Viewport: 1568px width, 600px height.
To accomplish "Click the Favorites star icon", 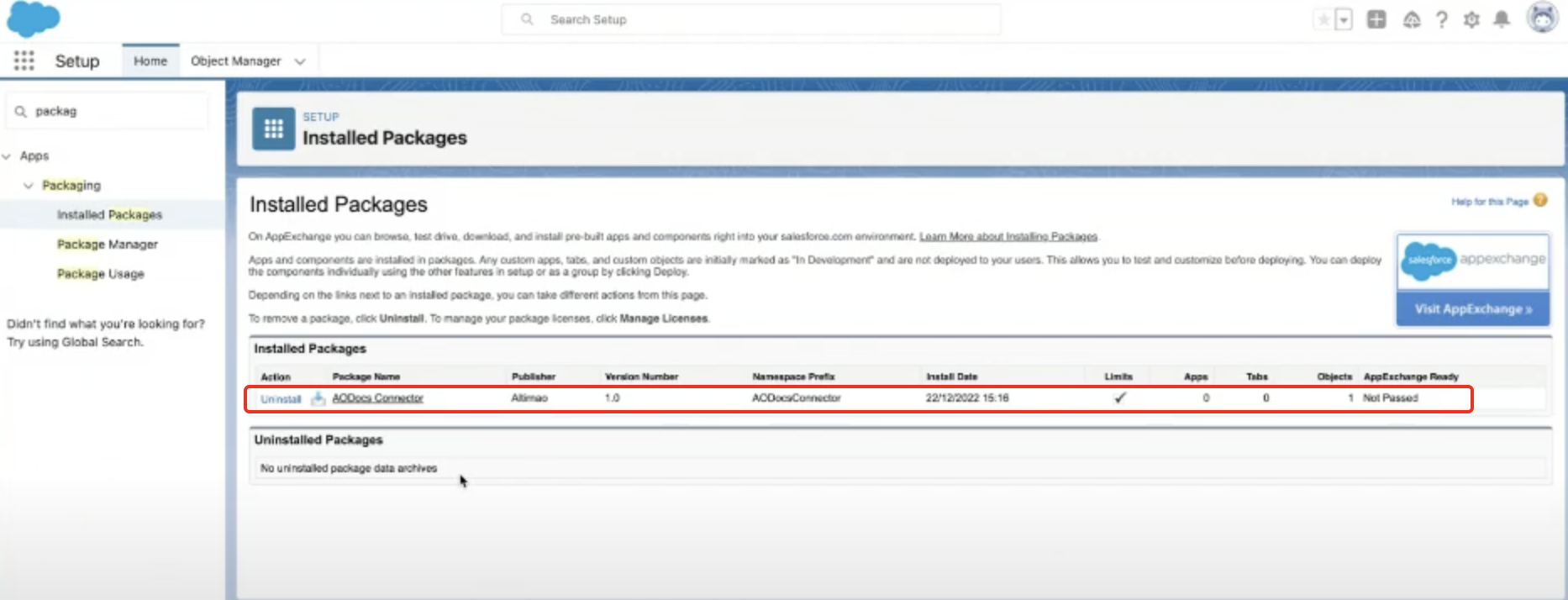I will click(x=1323, y=19).
